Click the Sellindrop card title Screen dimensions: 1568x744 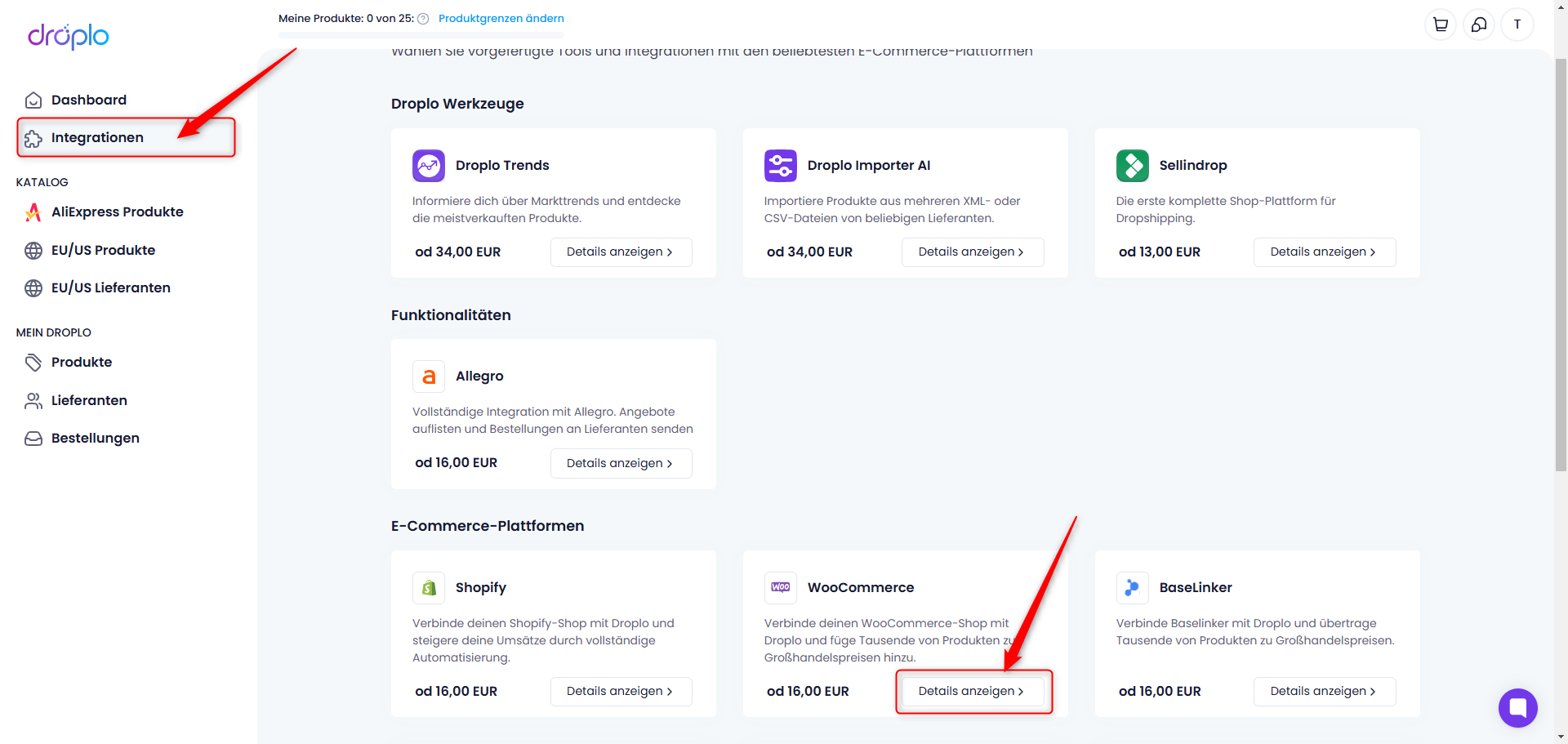1193,165
